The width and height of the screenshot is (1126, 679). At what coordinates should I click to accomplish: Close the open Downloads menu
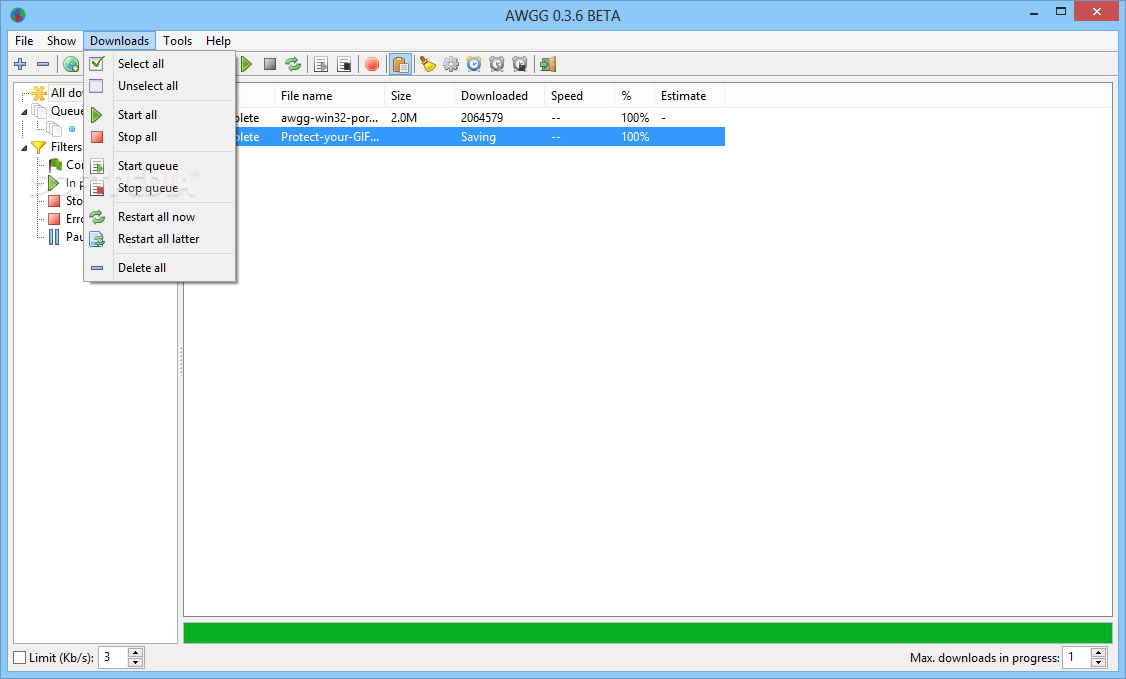click(x=119, y=41)
